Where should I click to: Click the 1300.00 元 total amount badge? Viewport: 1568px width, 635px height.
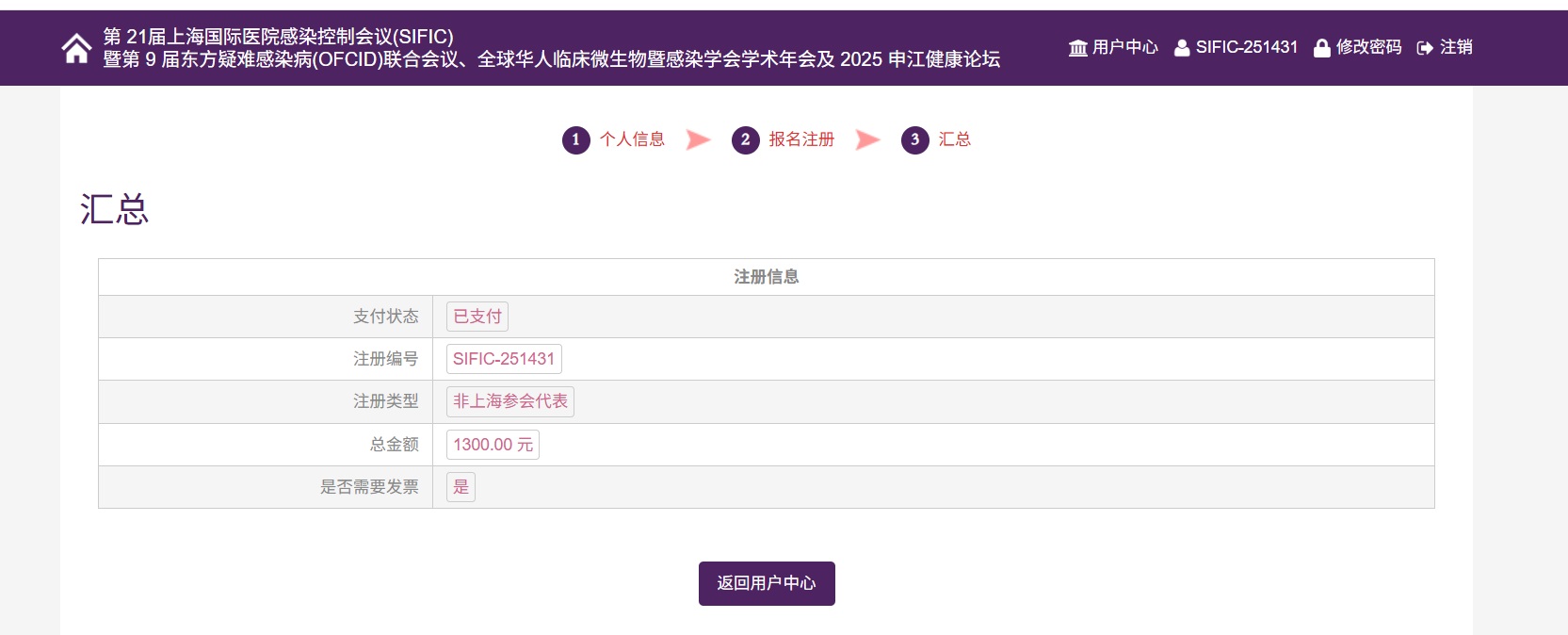[x=493, y=445]
